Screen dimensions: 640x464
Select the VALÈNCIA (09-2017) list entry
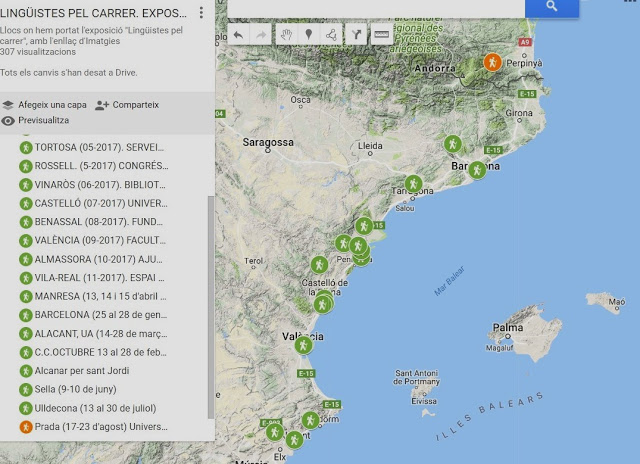[x=100, y=240]
